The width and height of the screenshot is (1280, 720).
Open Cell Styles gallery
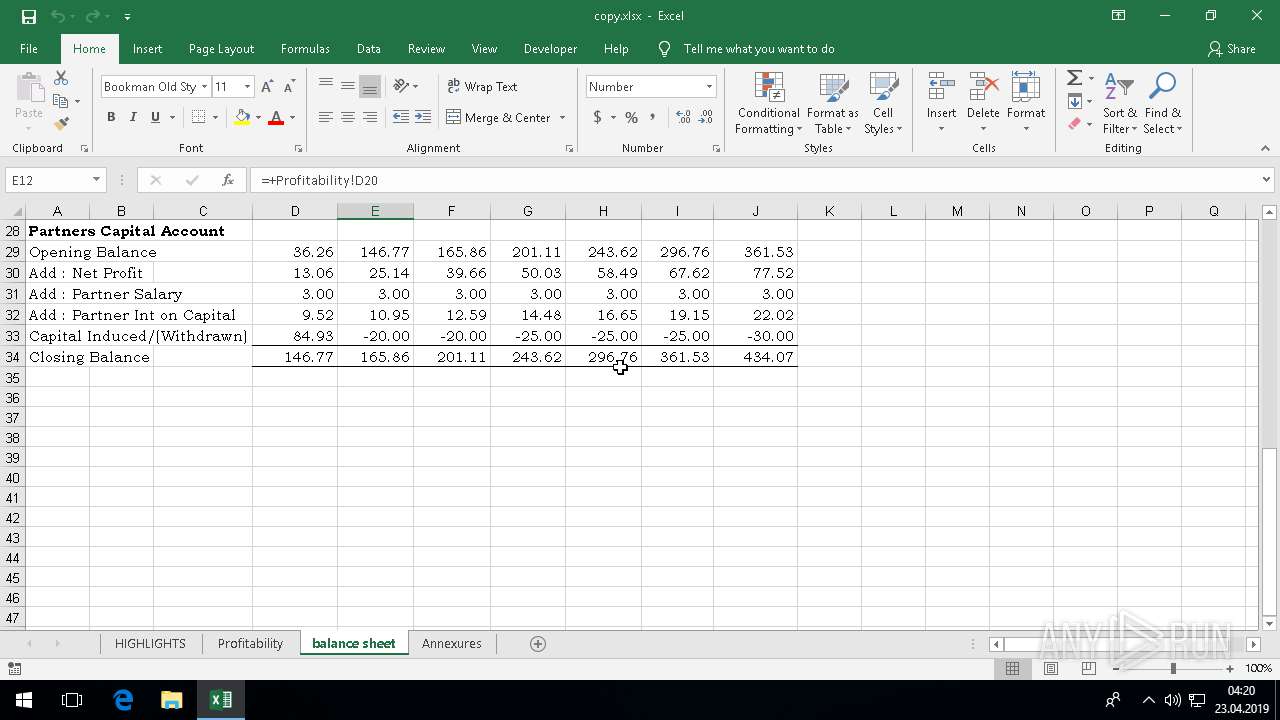883,103
